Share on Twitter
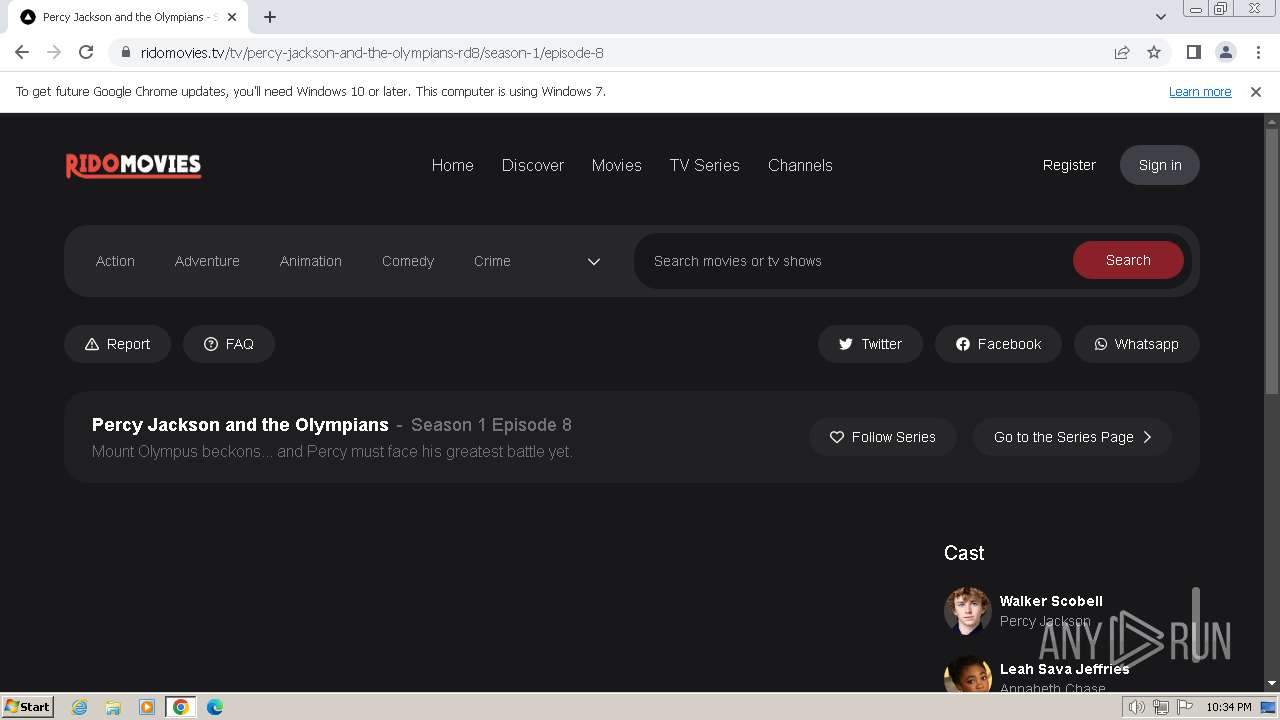Image resolution: width=1280 pixels, height=720 pixels. click(870, 344)
